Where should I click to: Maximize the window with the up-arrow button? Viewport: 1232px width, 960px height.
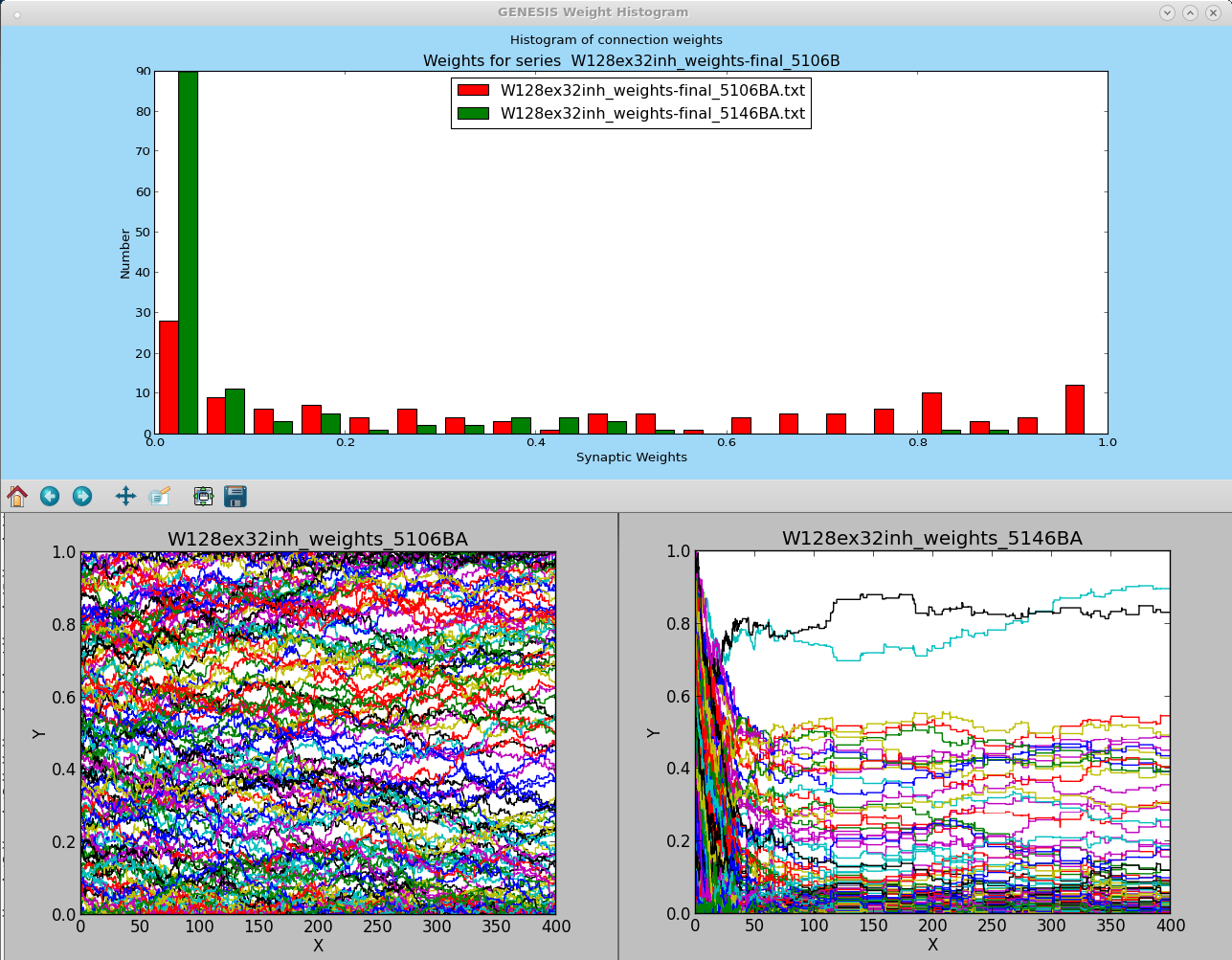click(1190, 12)
